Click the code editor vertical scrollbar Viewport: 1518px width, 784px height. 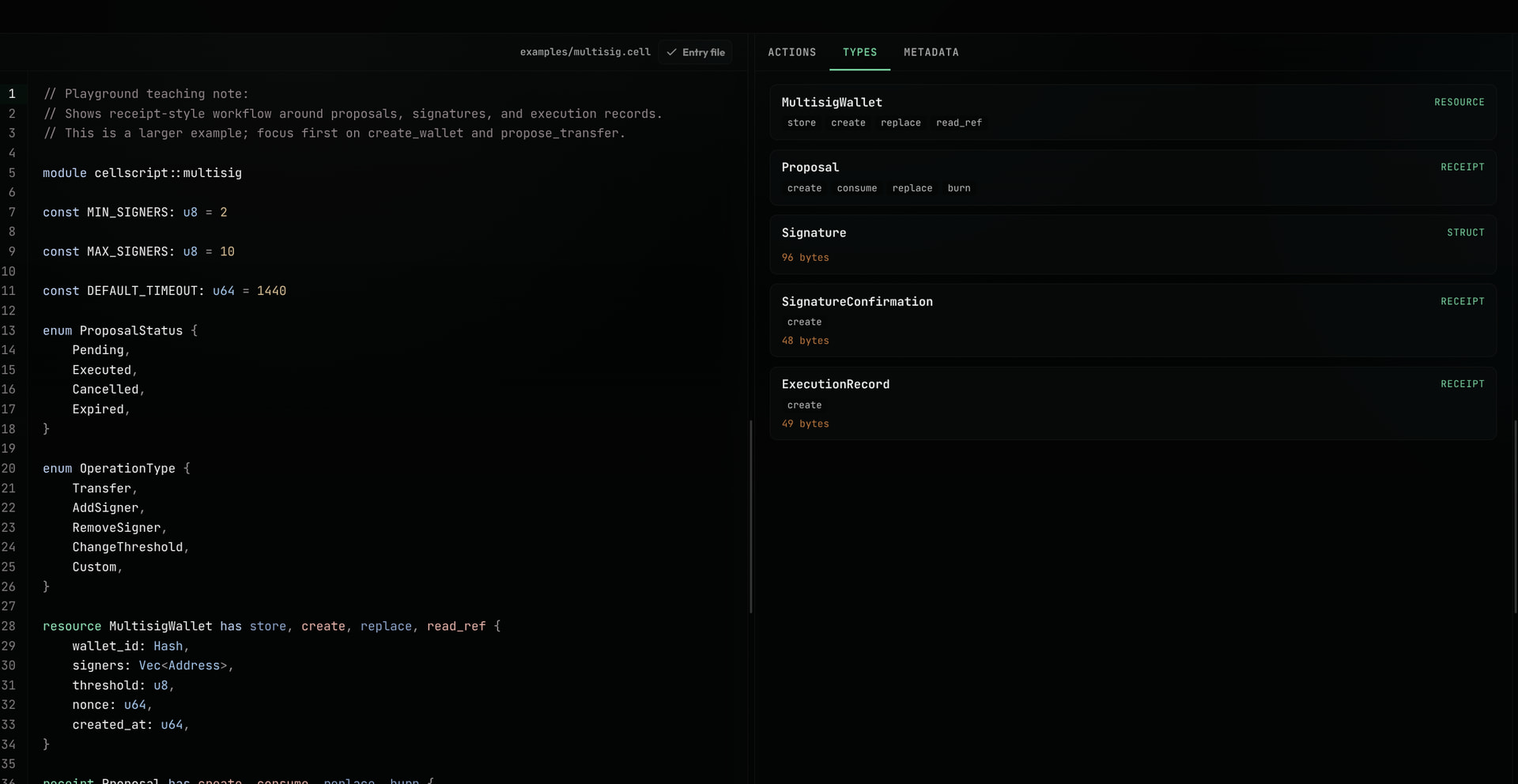click(750, 516)
